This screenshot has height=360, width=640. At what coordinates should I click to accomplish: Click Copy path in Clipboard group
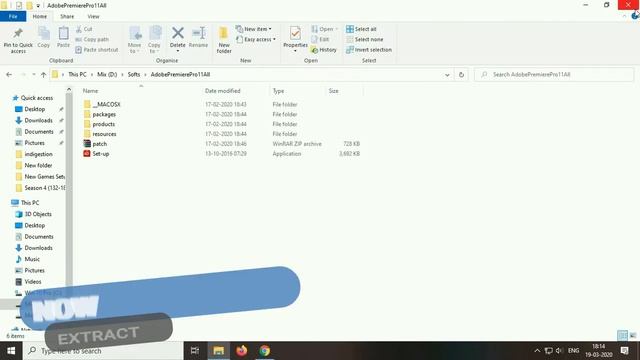pos(92,39)
